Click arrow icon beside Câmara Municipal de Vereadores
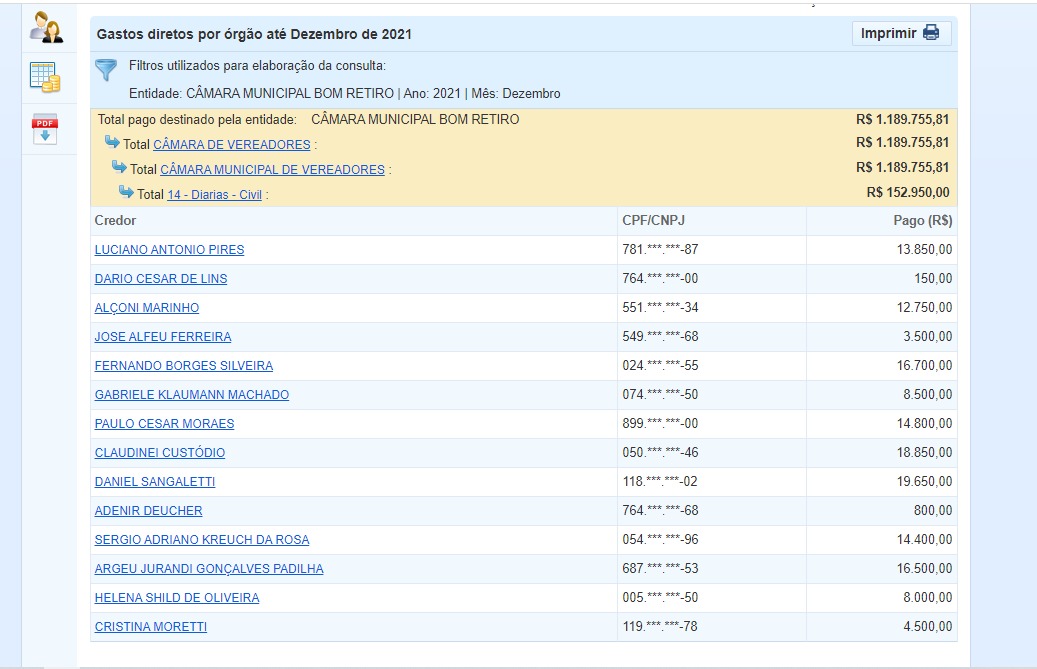The width and height of the screenshot is (1037, 669). [119, 168]
